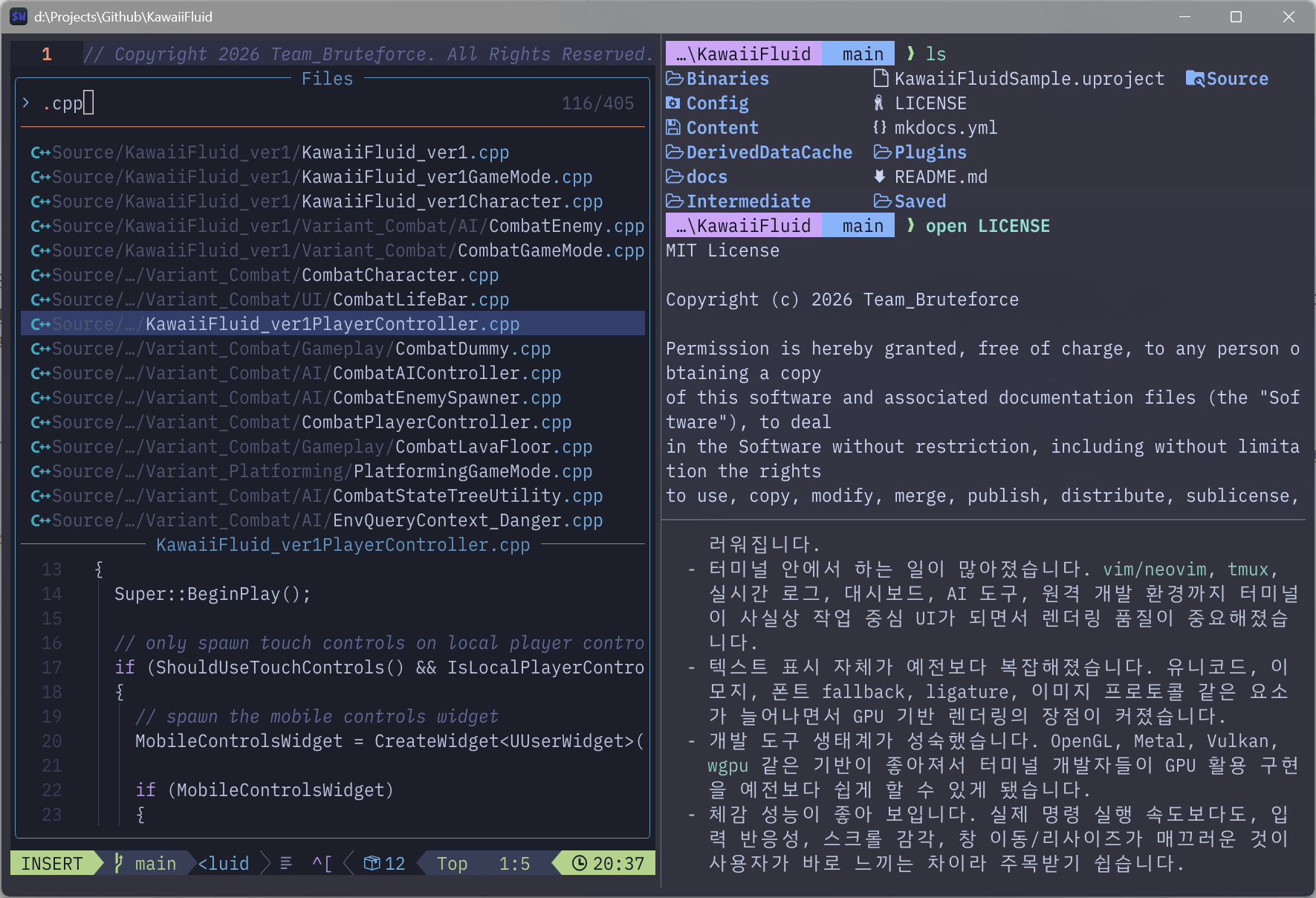Click the git branch icon in statusline
This screenshot has height=898, width=1316.
coord(119,863)
